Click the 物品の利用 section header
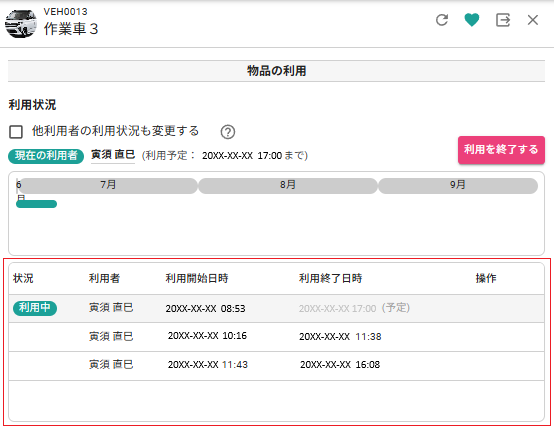 276,71
